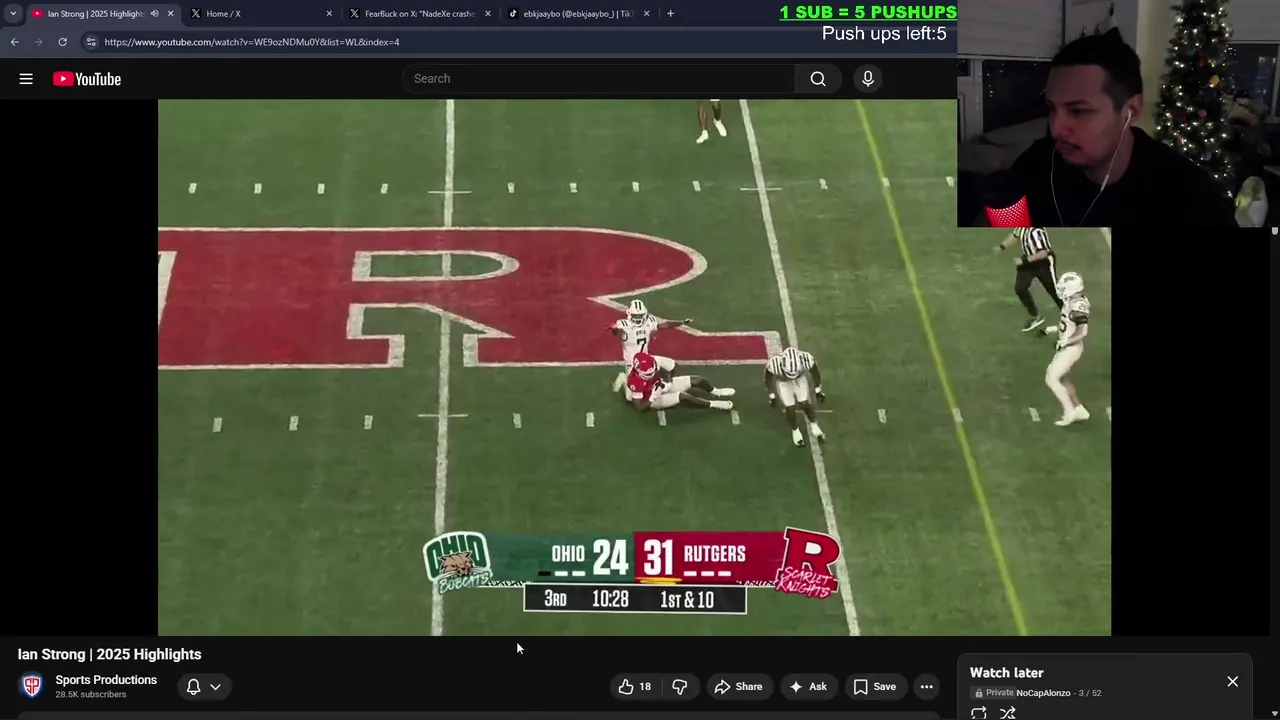Open NoCapAlonzo playlist owner link

point(1043,693)
